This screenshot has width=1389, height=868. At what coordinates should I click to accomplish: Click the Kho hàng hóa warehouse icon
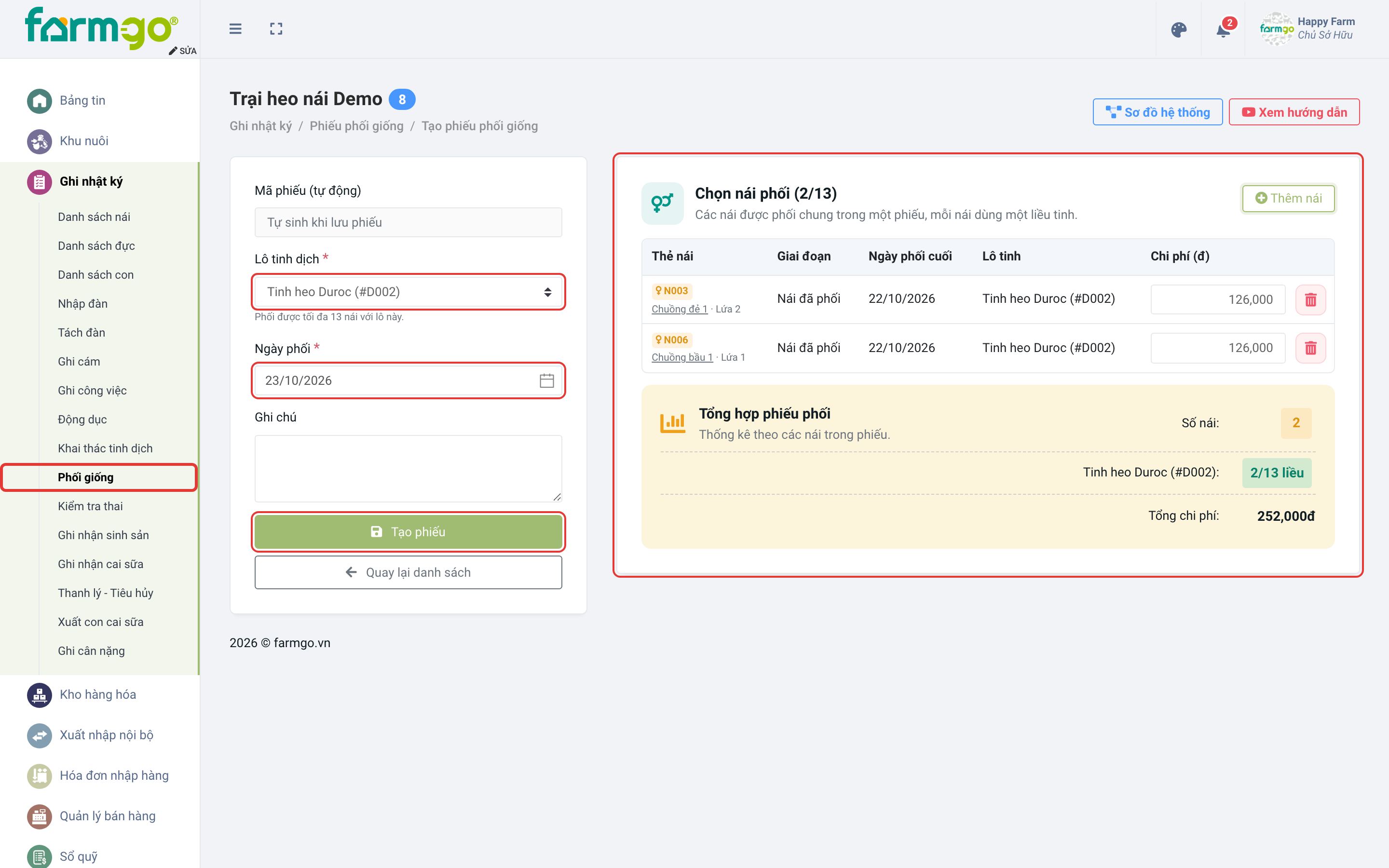[x=39, y=694]
